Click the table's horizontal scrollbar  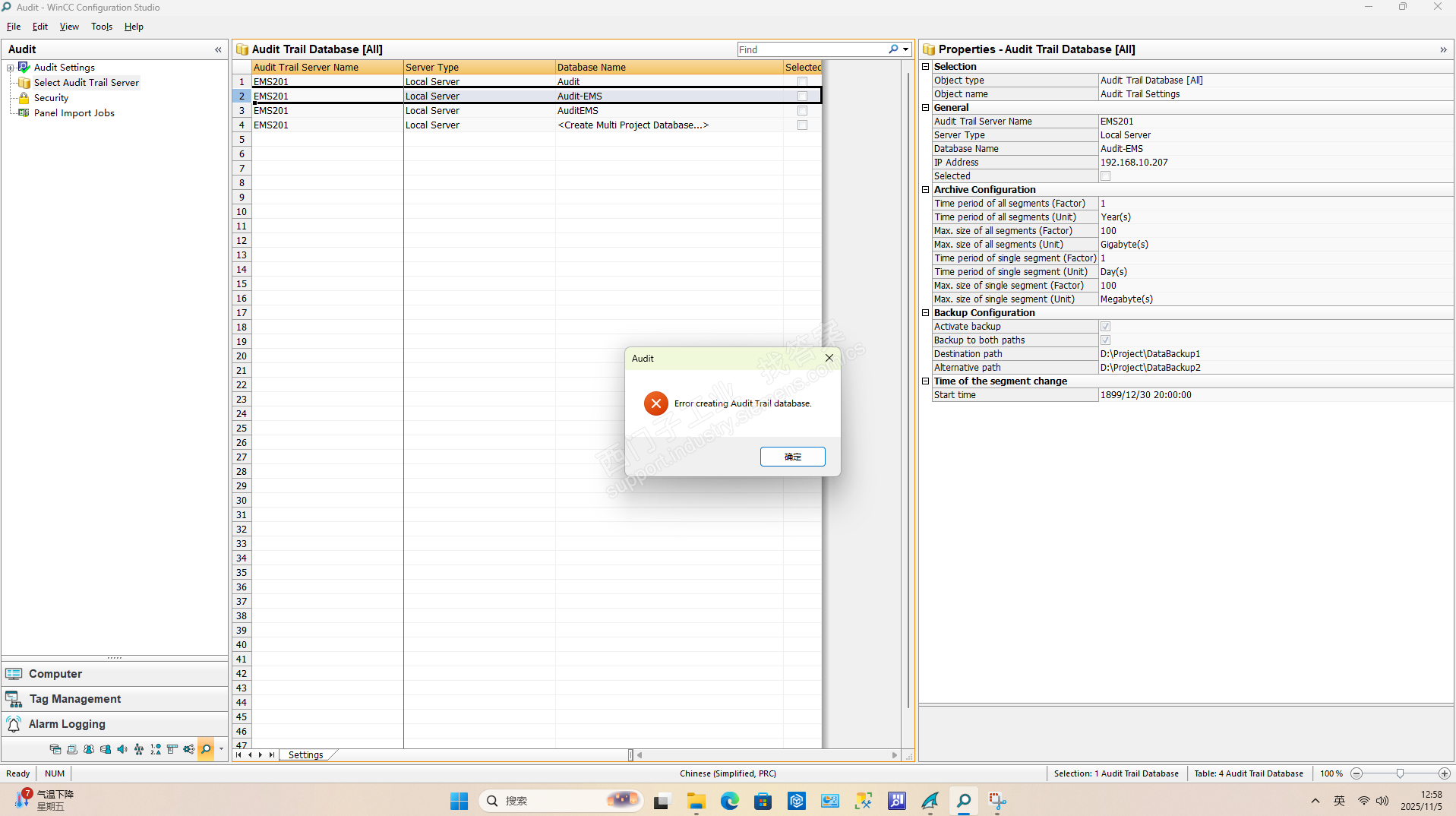point(767,755)
